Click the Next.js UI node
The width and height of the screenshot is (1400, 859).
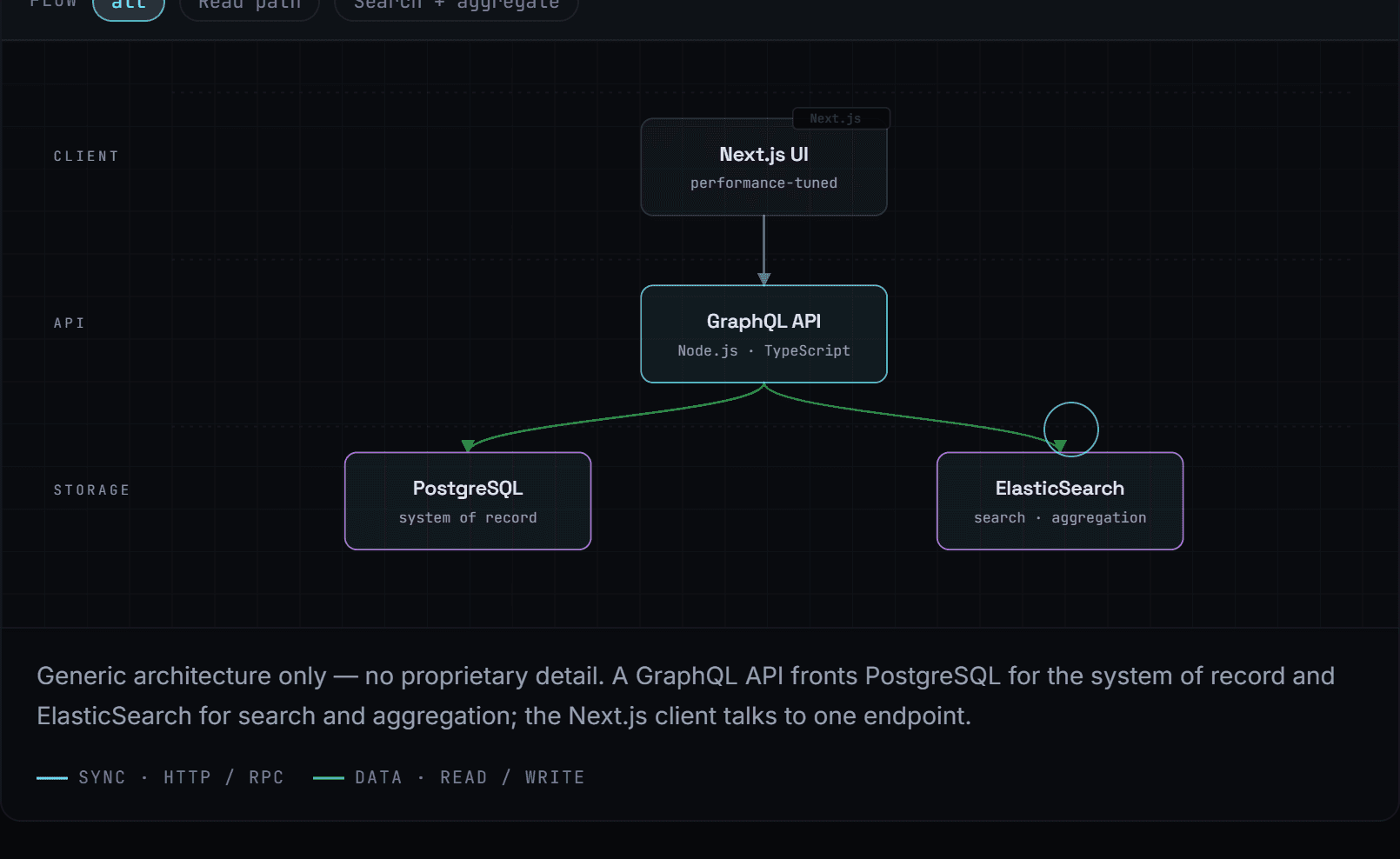[763, 167]
